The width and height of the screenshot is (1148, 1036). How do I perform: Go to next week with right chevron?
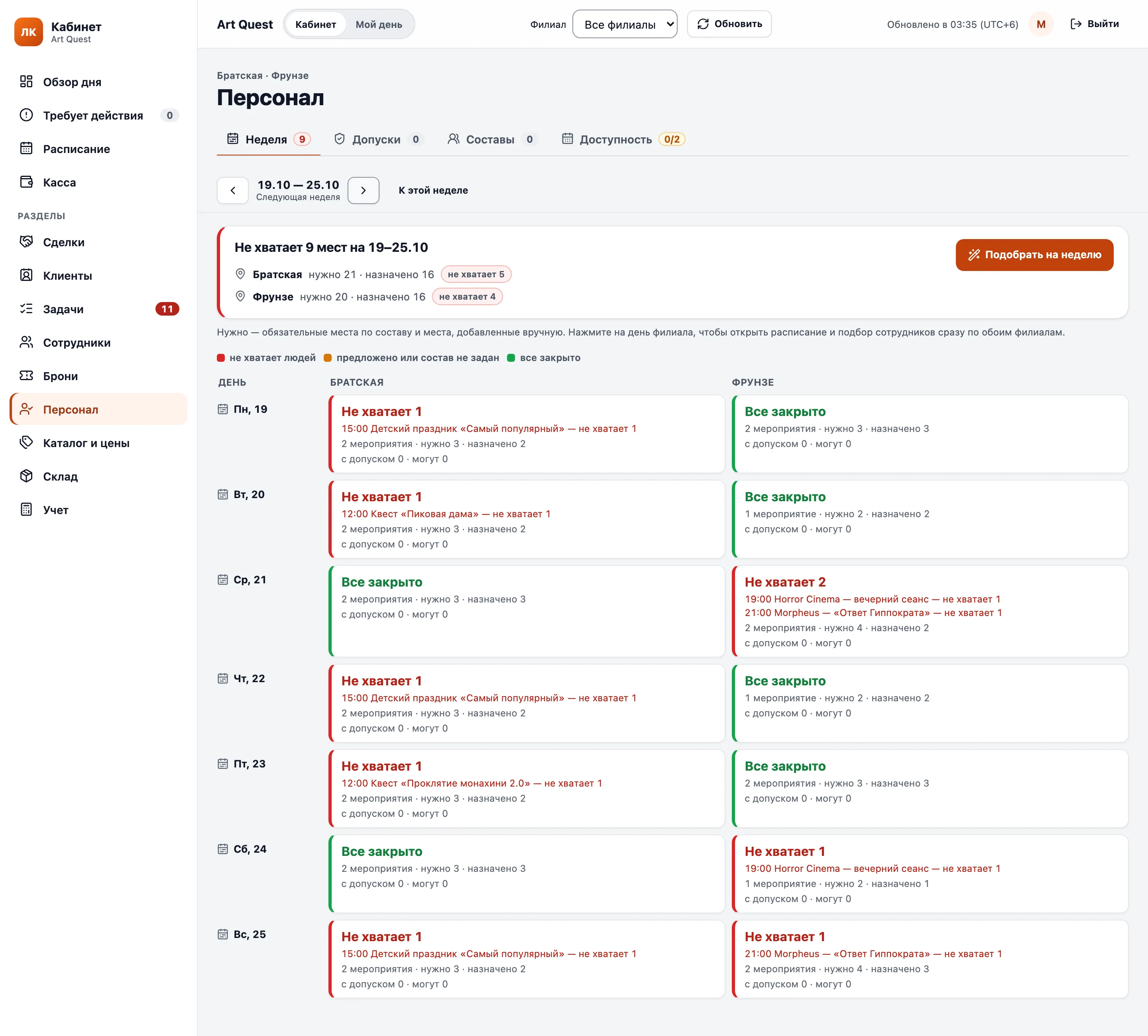tap(363, 191)
